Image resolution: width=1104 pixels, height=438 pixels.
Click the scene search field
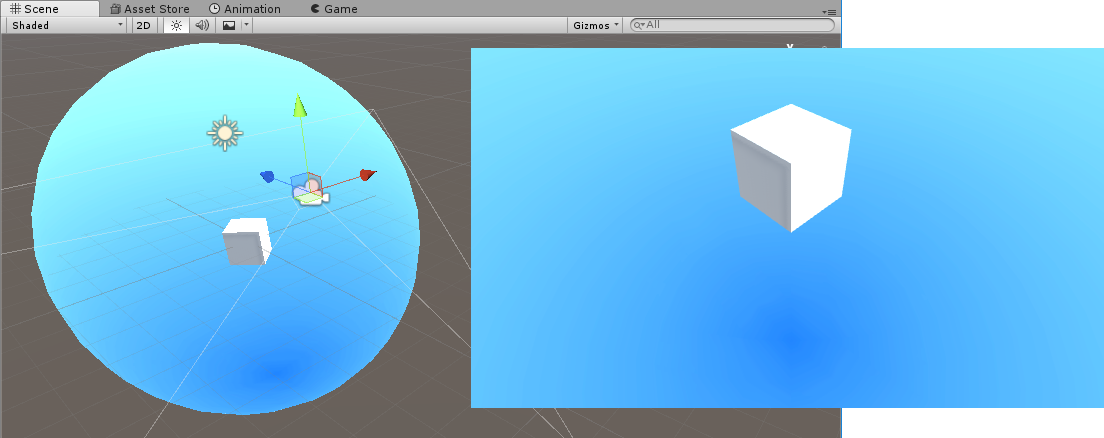click(732, 25)
